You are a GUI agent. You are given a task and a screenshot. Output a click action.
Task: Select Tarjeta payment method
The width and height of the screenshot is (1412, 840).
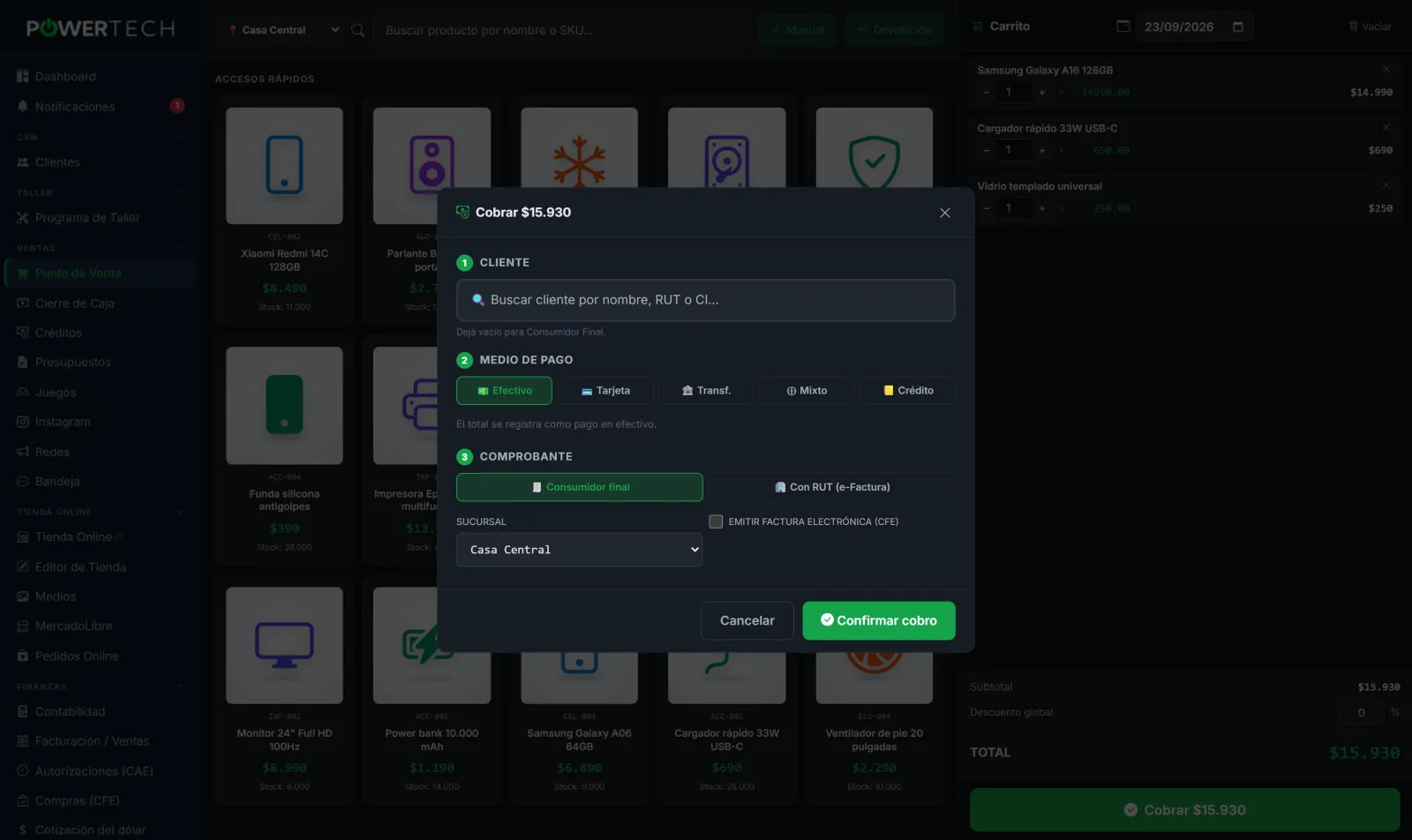point(605,391)
